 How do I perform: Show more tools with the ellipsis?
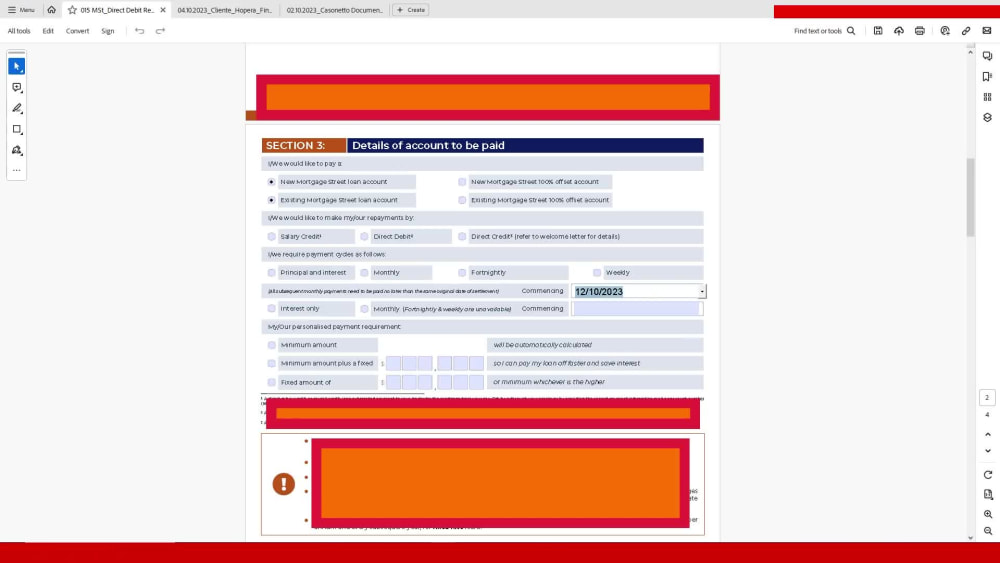17,170
